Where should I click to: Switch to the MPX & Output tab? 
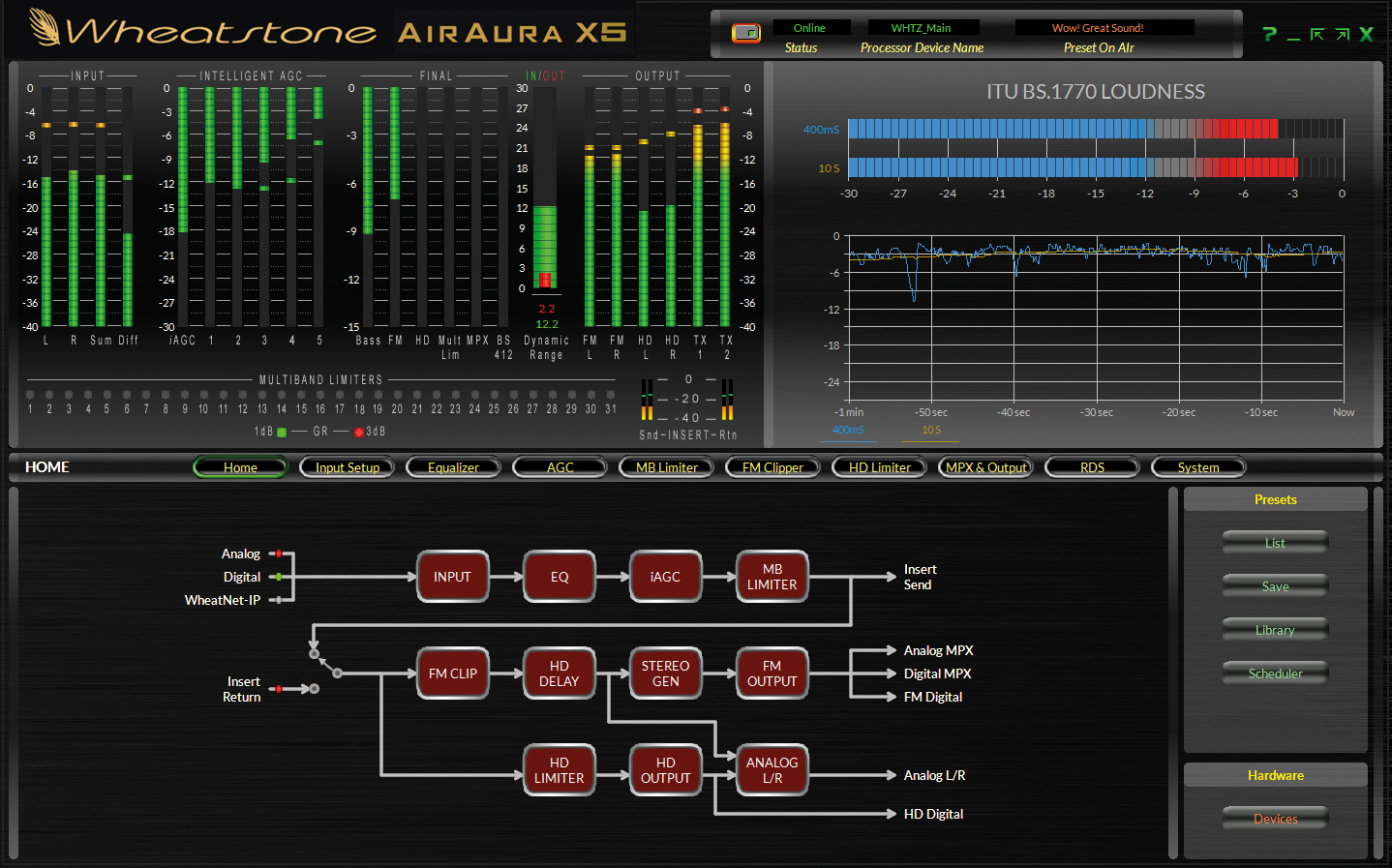click(986, 467)
